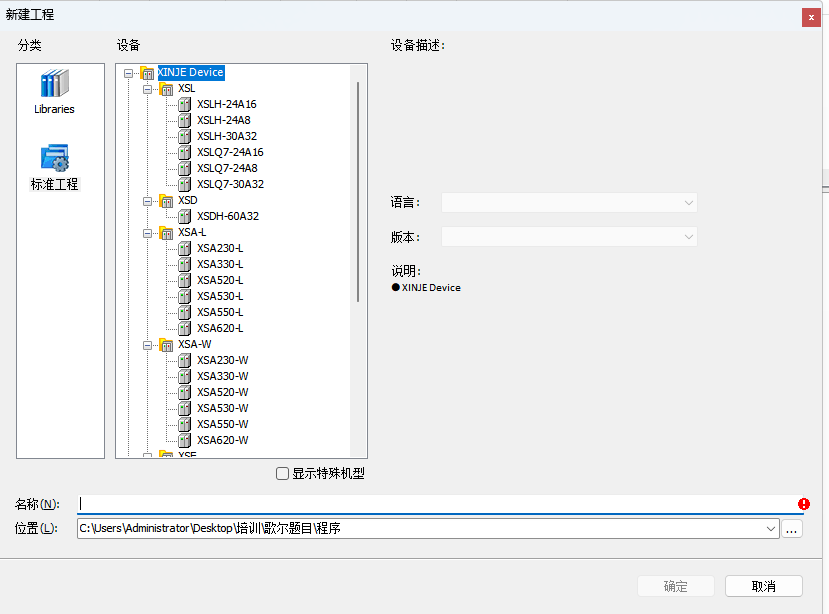Select XSA530-W in device tree
Image resolution: width=829 pixels, height=614 pixels.
223,408
